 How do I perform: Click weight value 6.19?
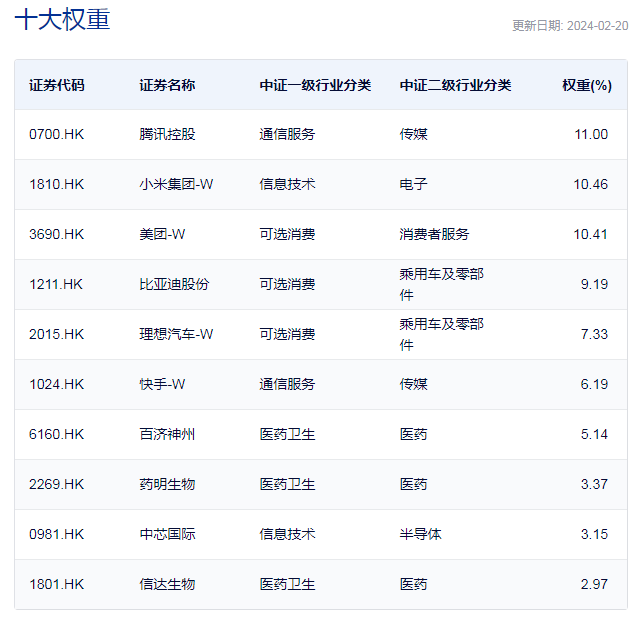pyautogui.click(x=594, y=384)
